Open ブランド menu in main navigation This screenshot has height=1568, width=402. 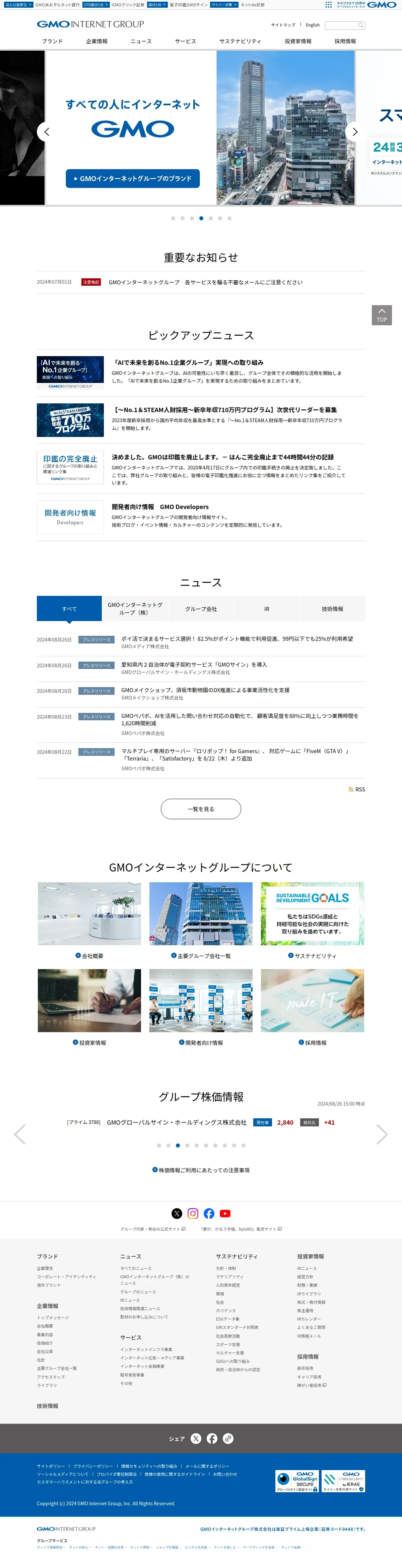click(x=52, y=41)
